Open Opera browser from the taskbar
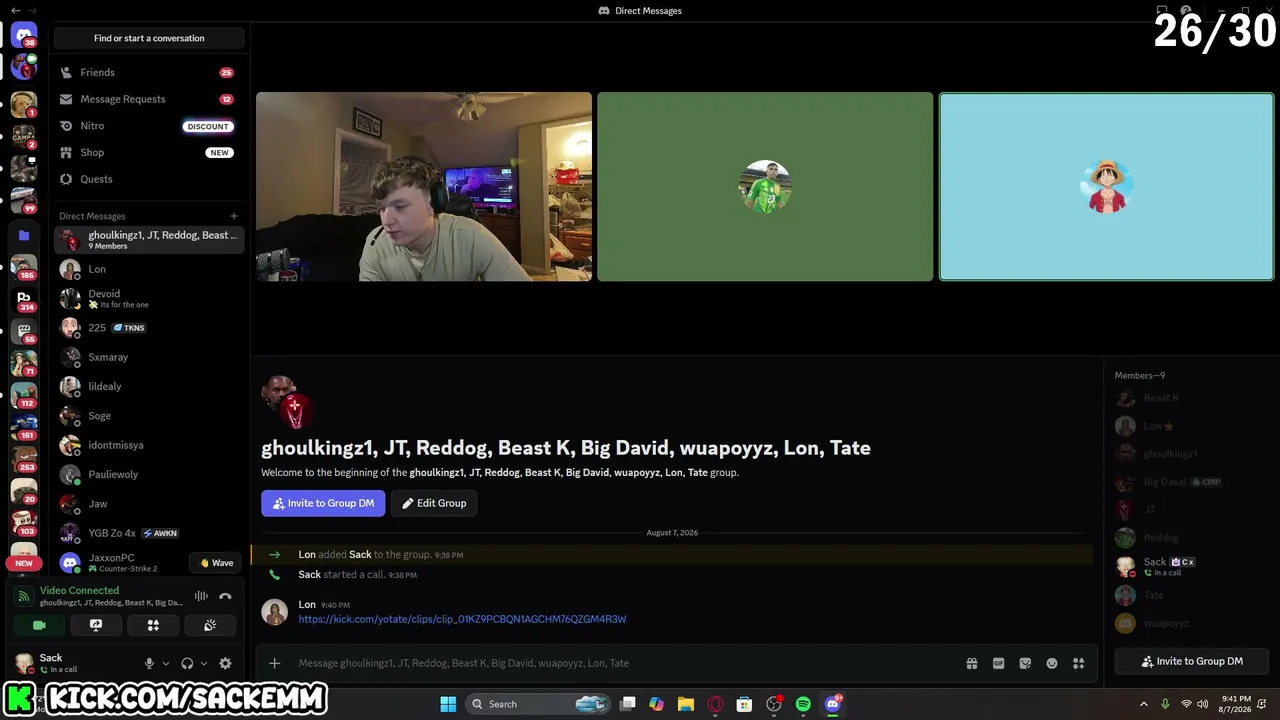The width and height of the screenshot is (1280, 720). point(715,704)
